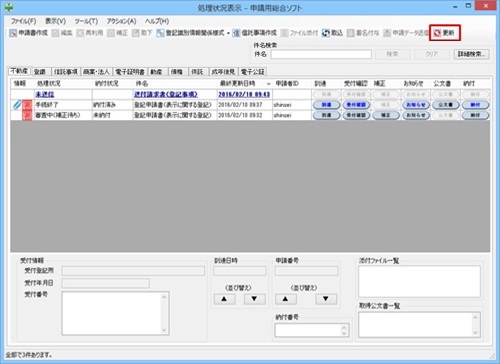500x364 pixels.
Task: Switch to the 電子公証 tab
Action: click(252, 72)
